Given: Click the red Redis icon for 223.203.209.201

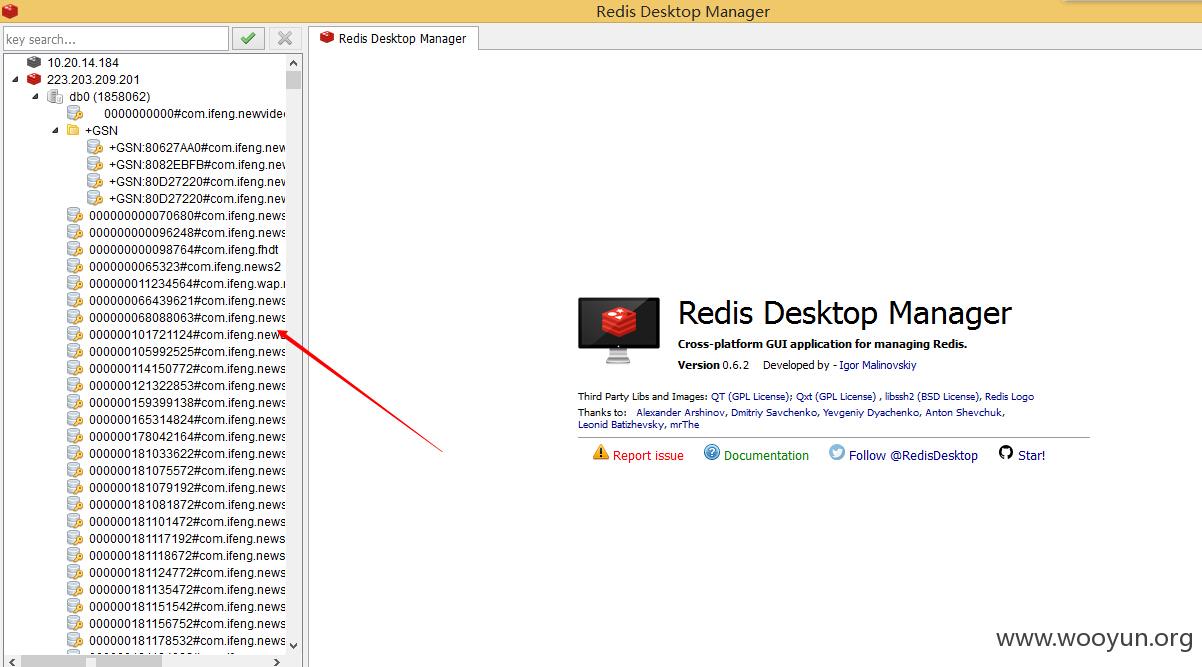Looking at the screenshot, I should pyautogui.click(x=34, y=79).
